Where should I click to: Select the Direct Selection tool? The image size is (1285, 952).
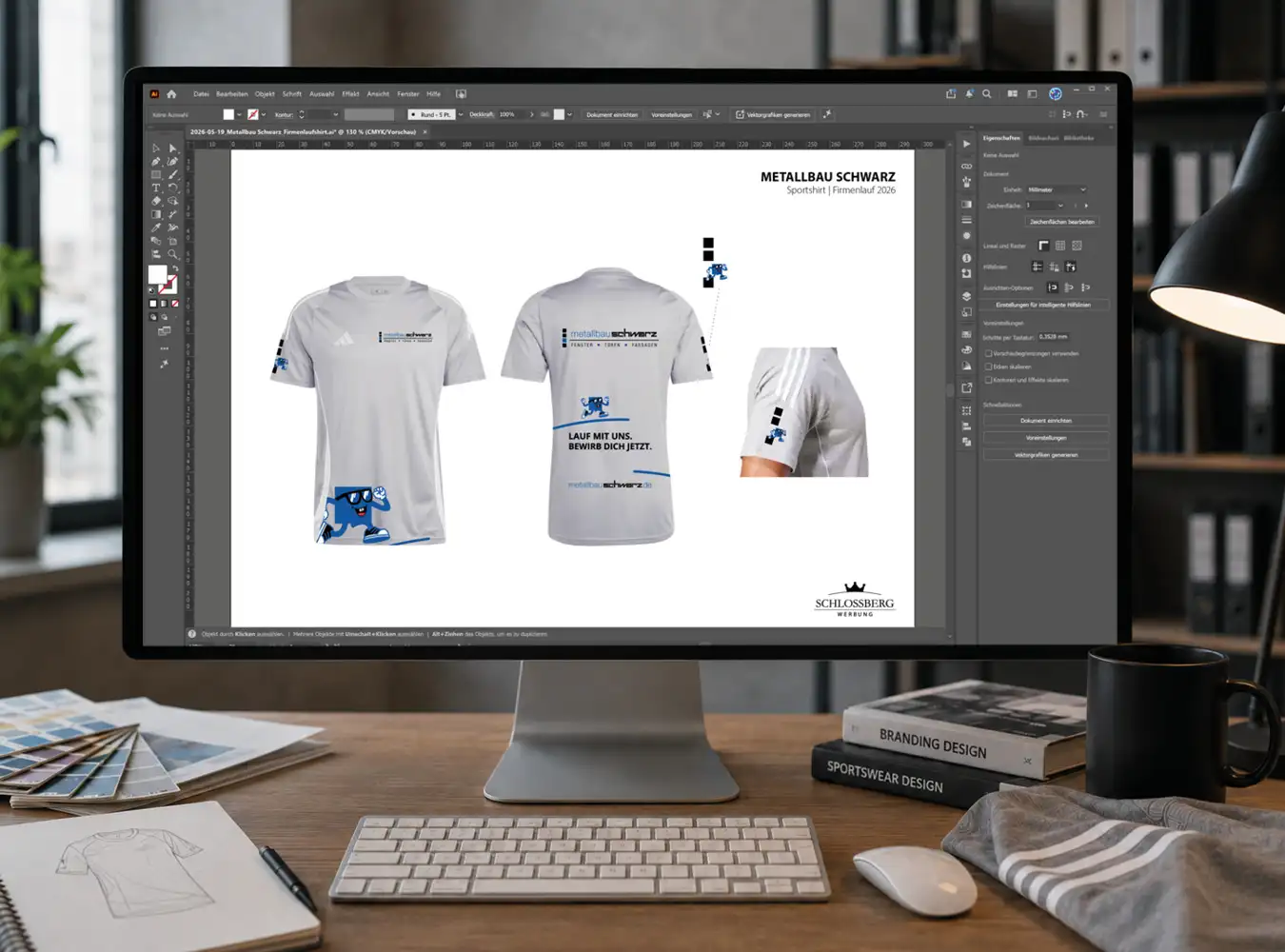point(172,149)
